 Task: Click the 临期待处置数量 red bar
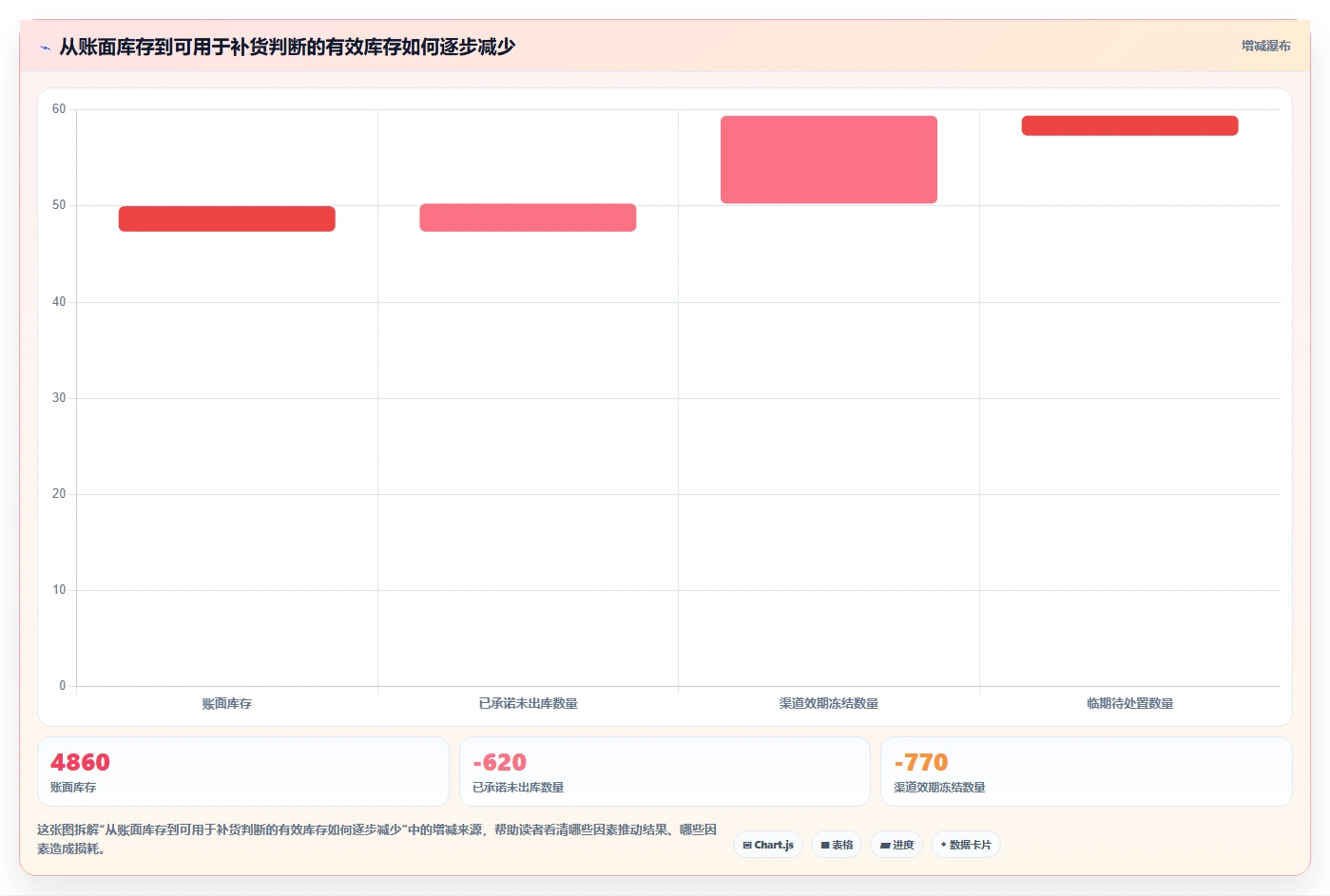(x=1129, y=125)
